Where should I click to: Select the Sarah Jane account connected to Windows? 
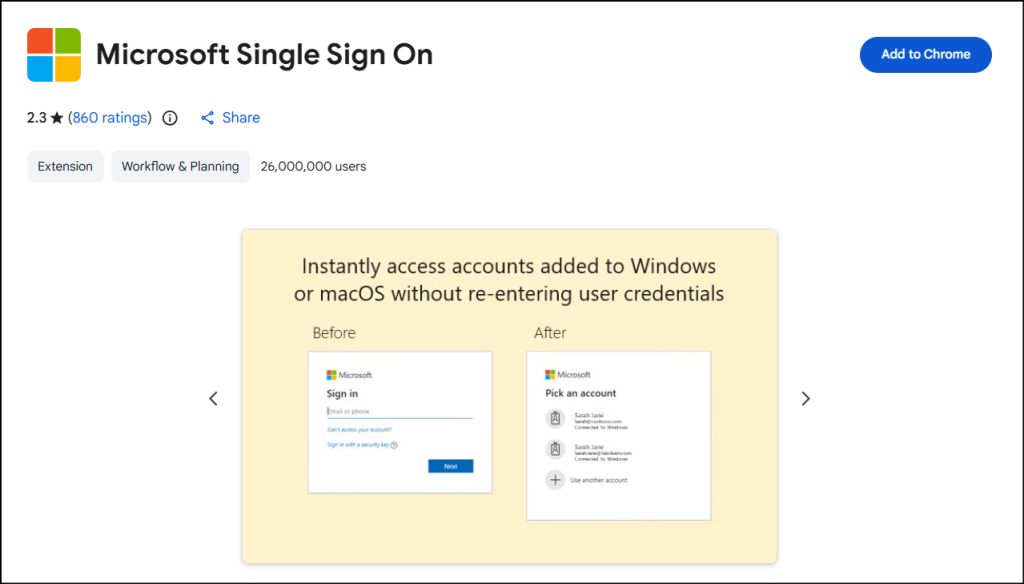tap(598, 418)
